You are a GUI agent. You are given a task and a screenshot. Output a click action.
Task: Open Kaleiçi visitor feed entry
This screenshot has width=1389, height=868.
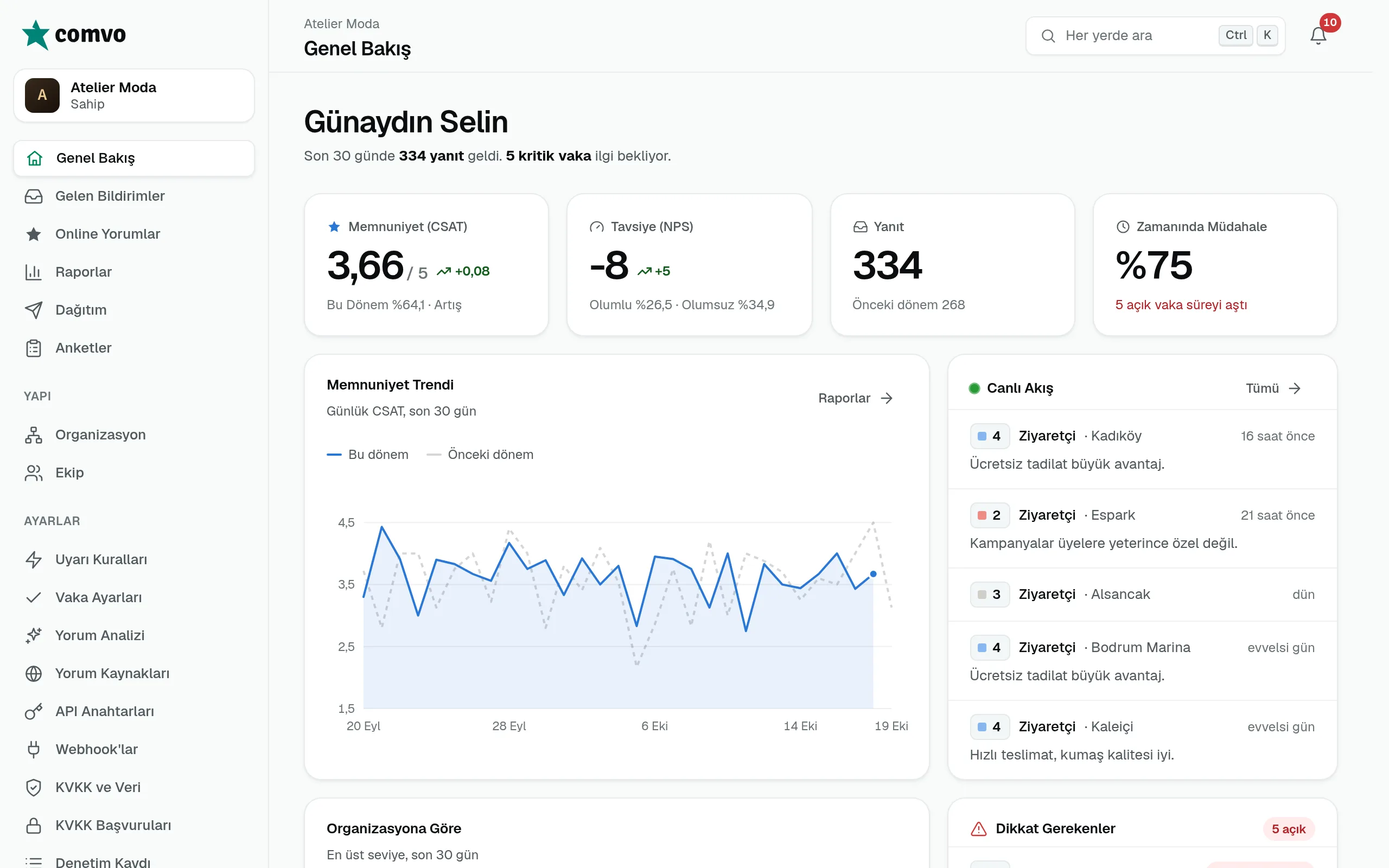point(1142,740)
